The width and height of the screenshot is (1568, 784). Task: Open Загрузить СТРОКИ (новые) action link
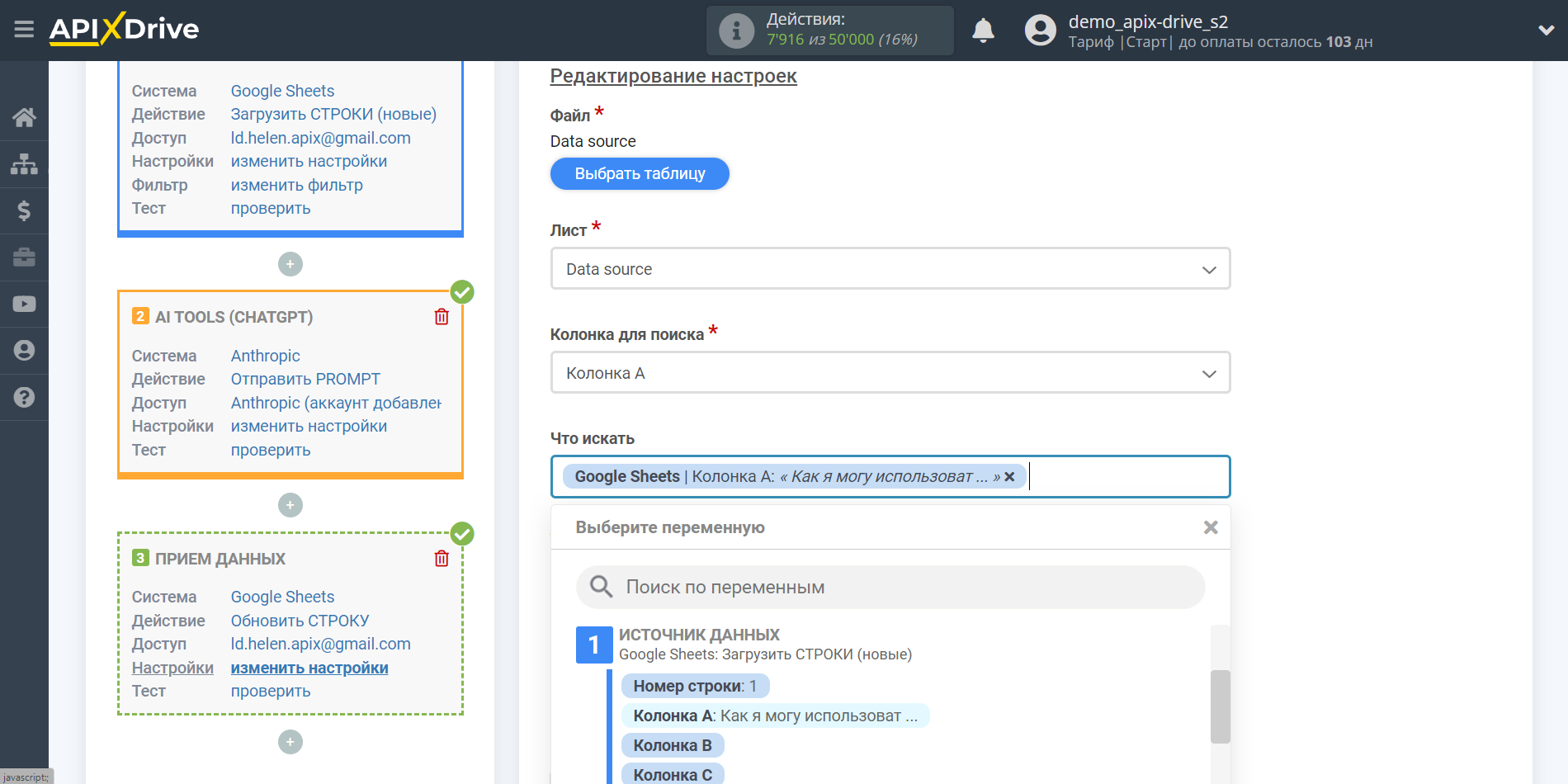(x=333, y=114)
